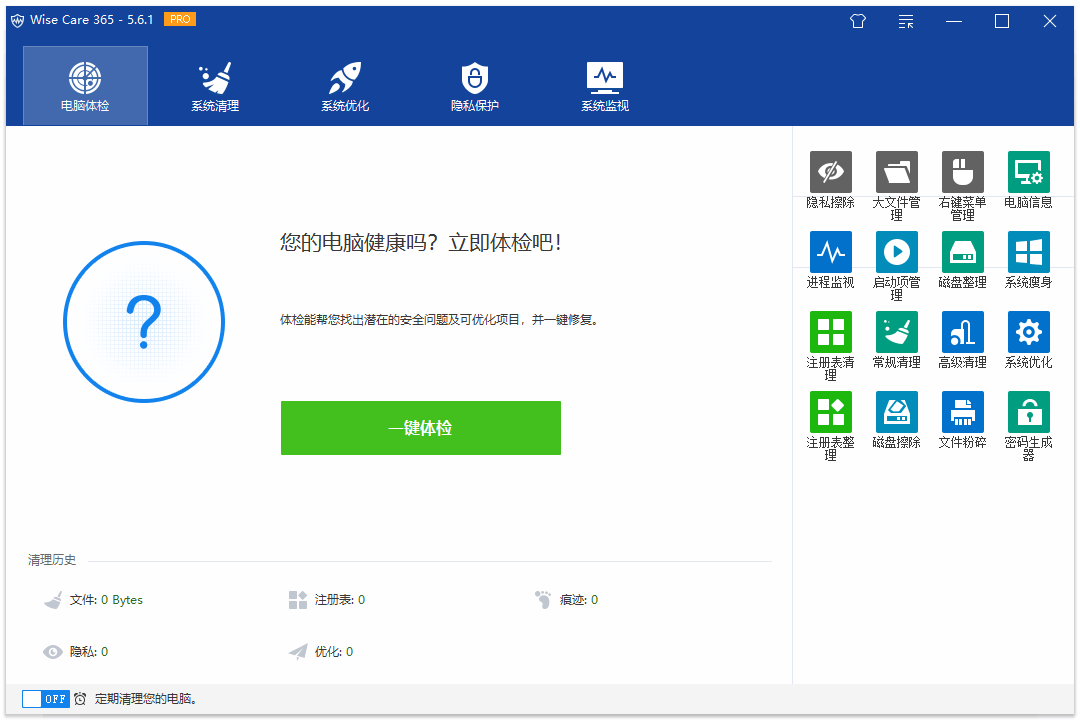
Task: Toggle the scheduled cleanup OFF switch
Action: click(46, 699)
